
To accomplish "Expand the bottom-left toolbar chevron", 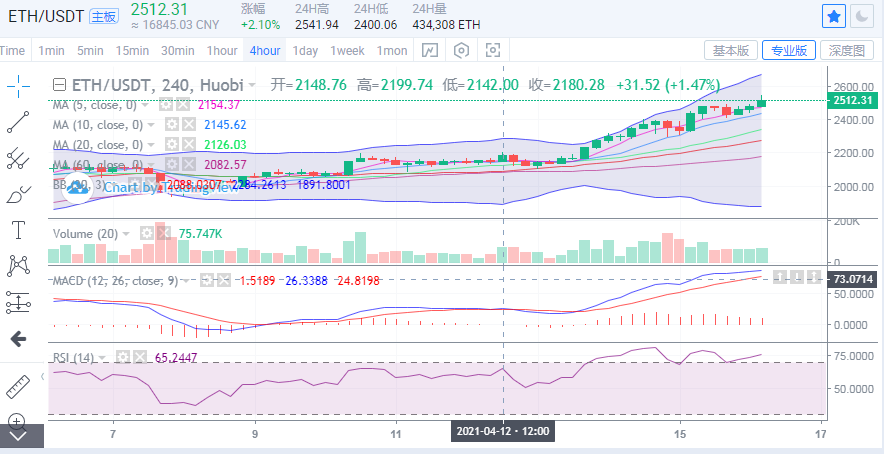I will (x=18, y=437).
